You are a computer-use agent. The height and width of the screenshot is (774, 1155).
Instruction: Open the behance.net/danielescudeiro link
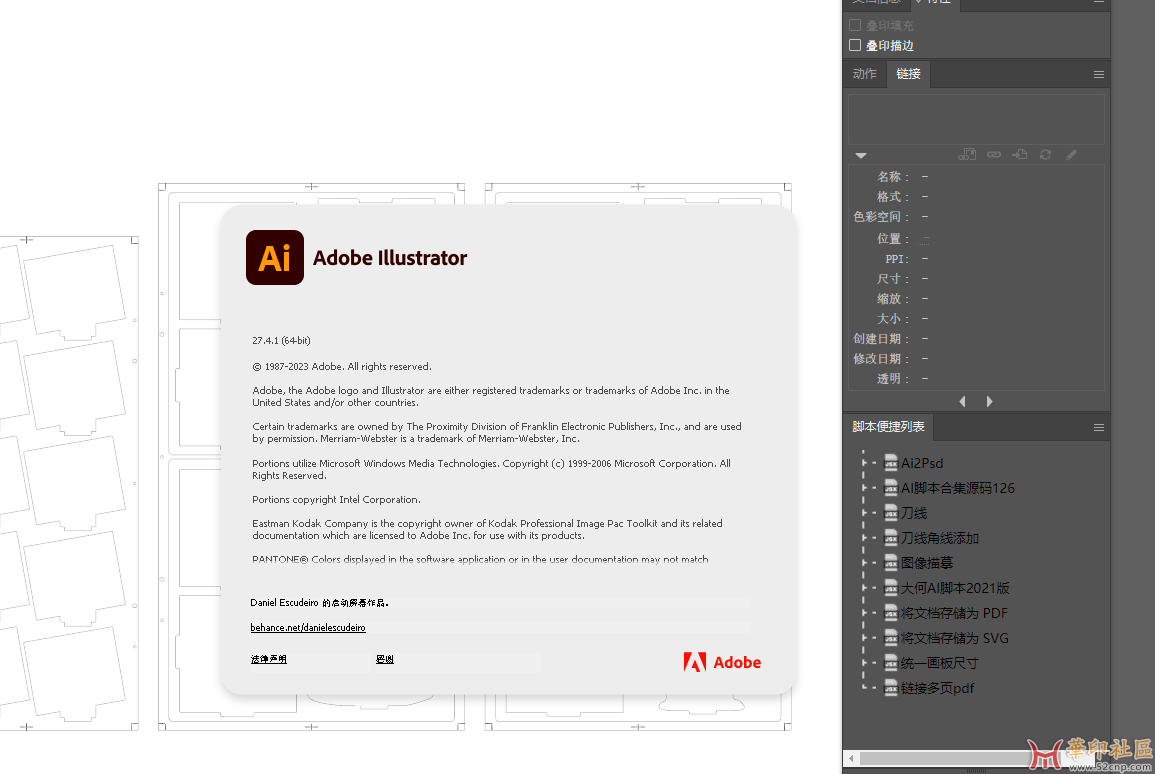pos(308,627)
